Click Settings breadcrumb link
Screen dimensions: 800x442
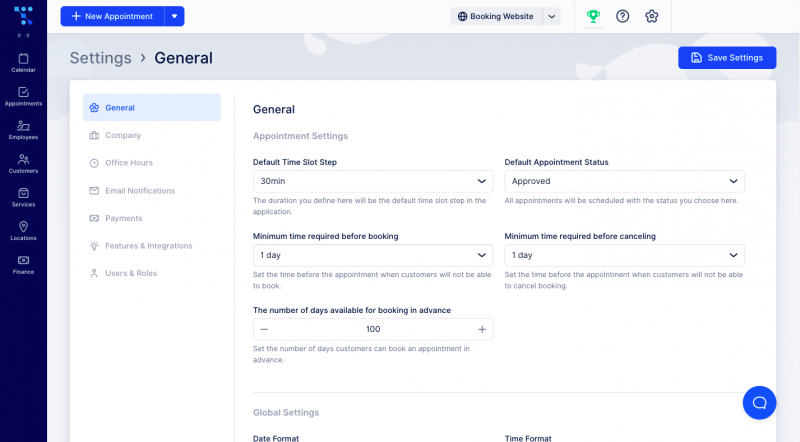click(x=101, y=58)
